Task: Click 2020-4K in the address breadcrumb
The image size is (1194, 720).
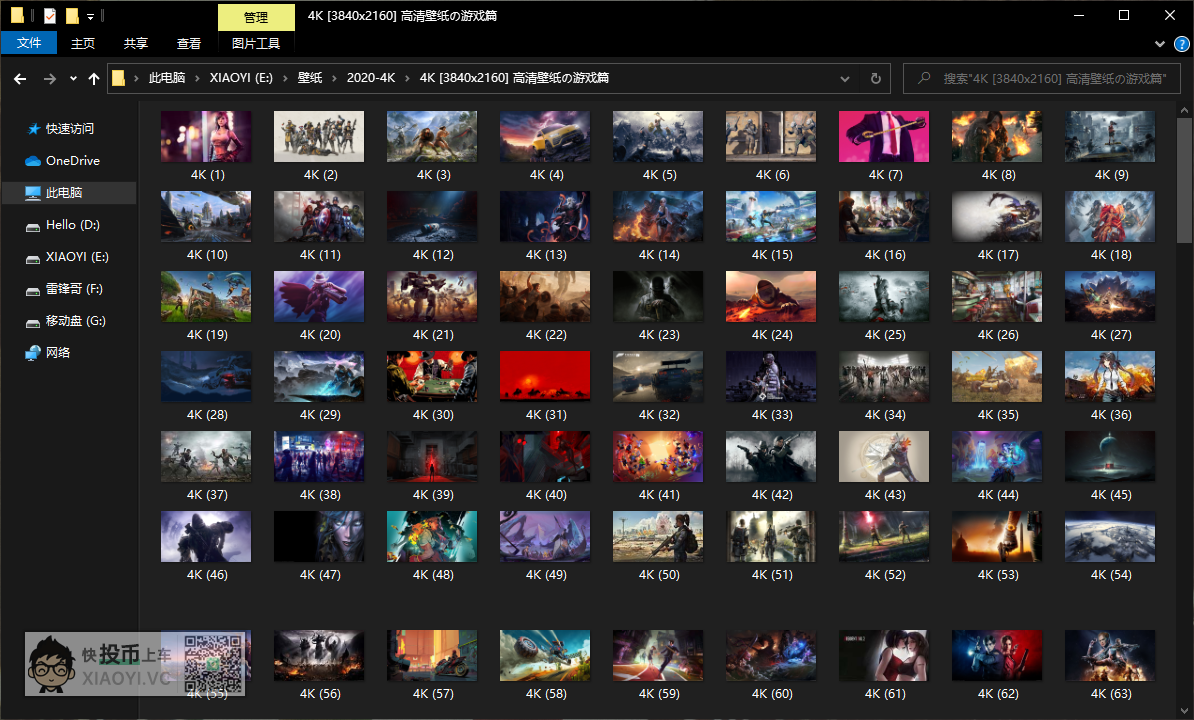Action: coord(371,78)
